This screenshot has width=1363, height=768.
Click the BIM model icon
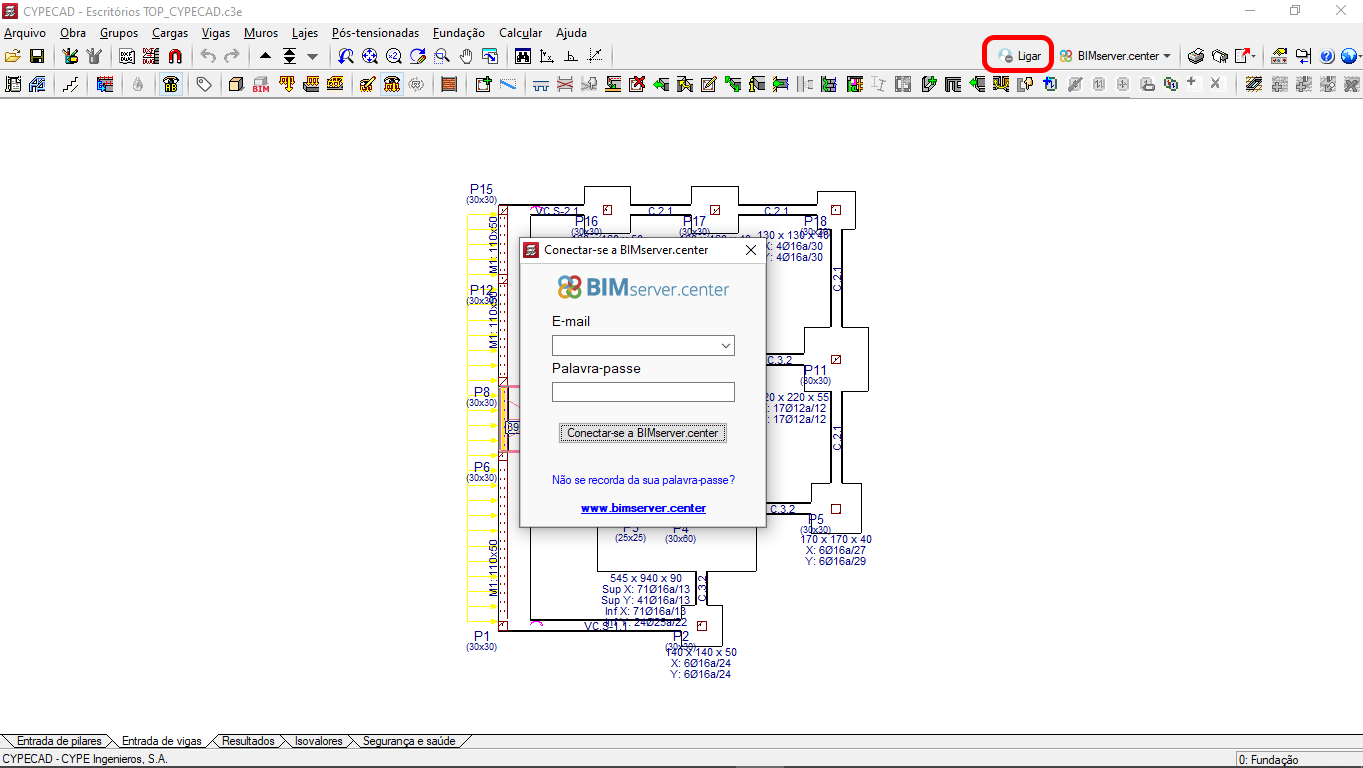click(261, 84)
